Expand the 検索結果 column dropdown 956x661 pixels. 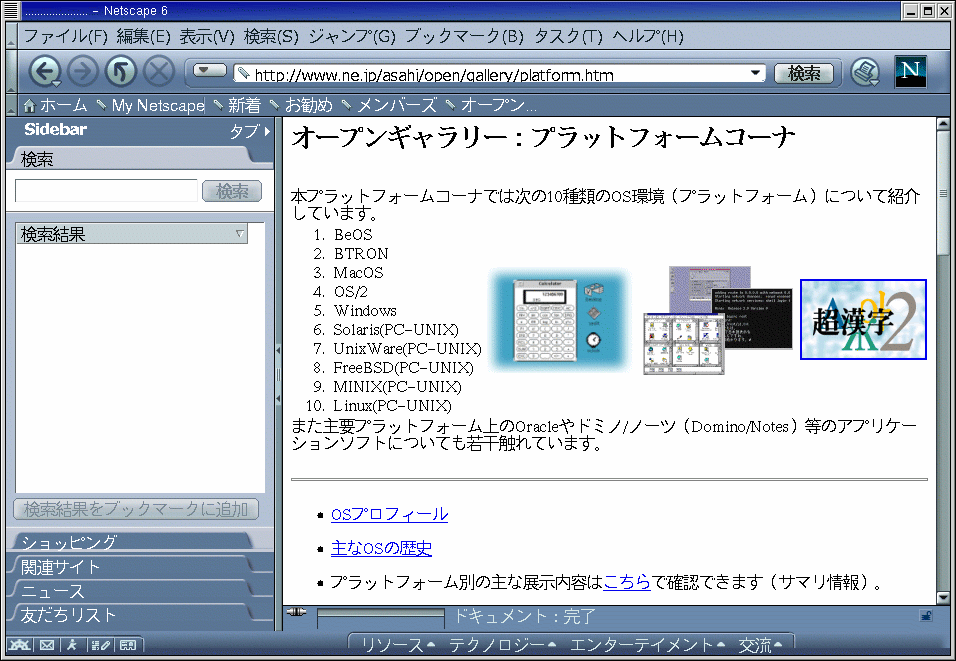tap(240, 234)
